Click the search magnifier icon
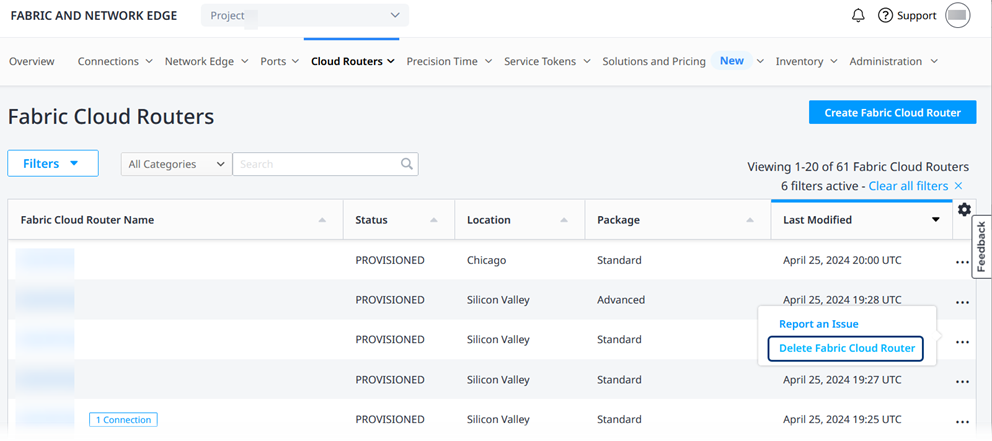Screen dimensions: 992x441 [x=407, y=164]
